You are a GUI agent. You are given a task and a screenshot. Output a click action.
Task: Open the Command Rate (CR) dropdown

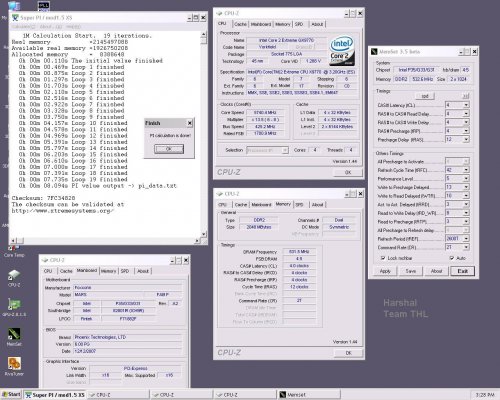(466, 247)
